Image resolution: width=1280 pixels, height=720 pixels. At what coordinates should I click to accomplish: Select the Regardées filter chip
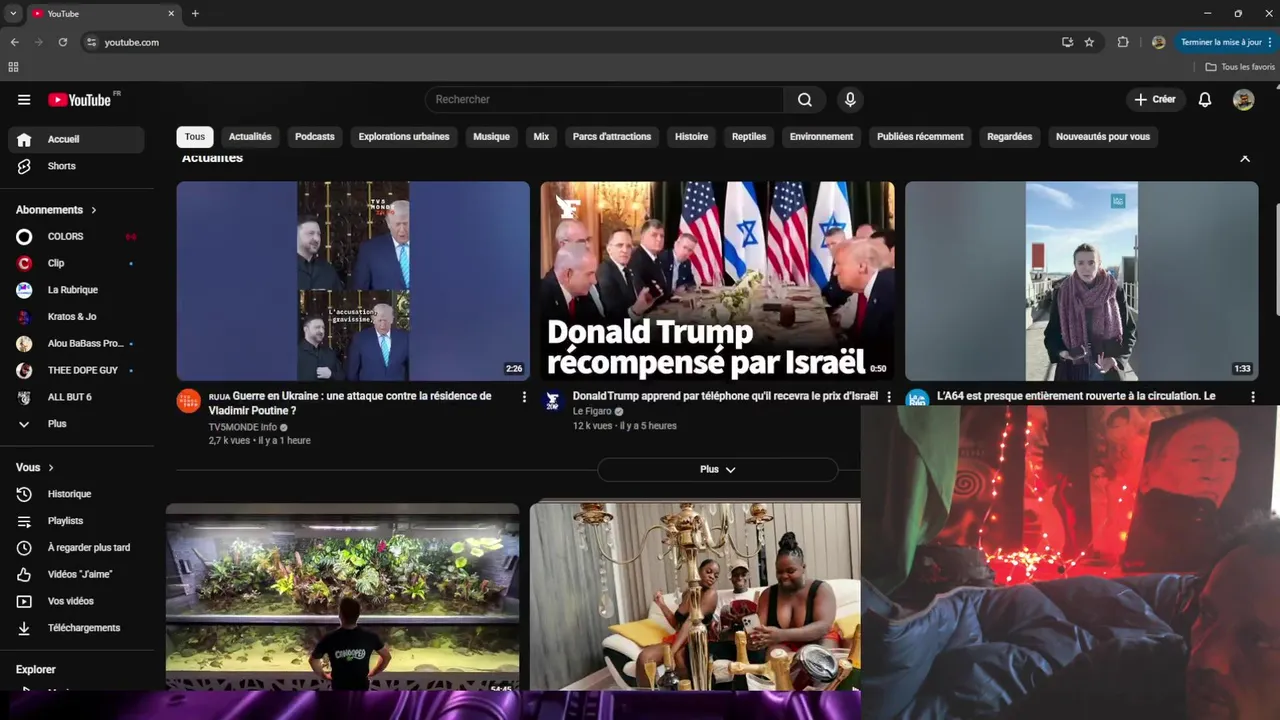click(1009, 137)
